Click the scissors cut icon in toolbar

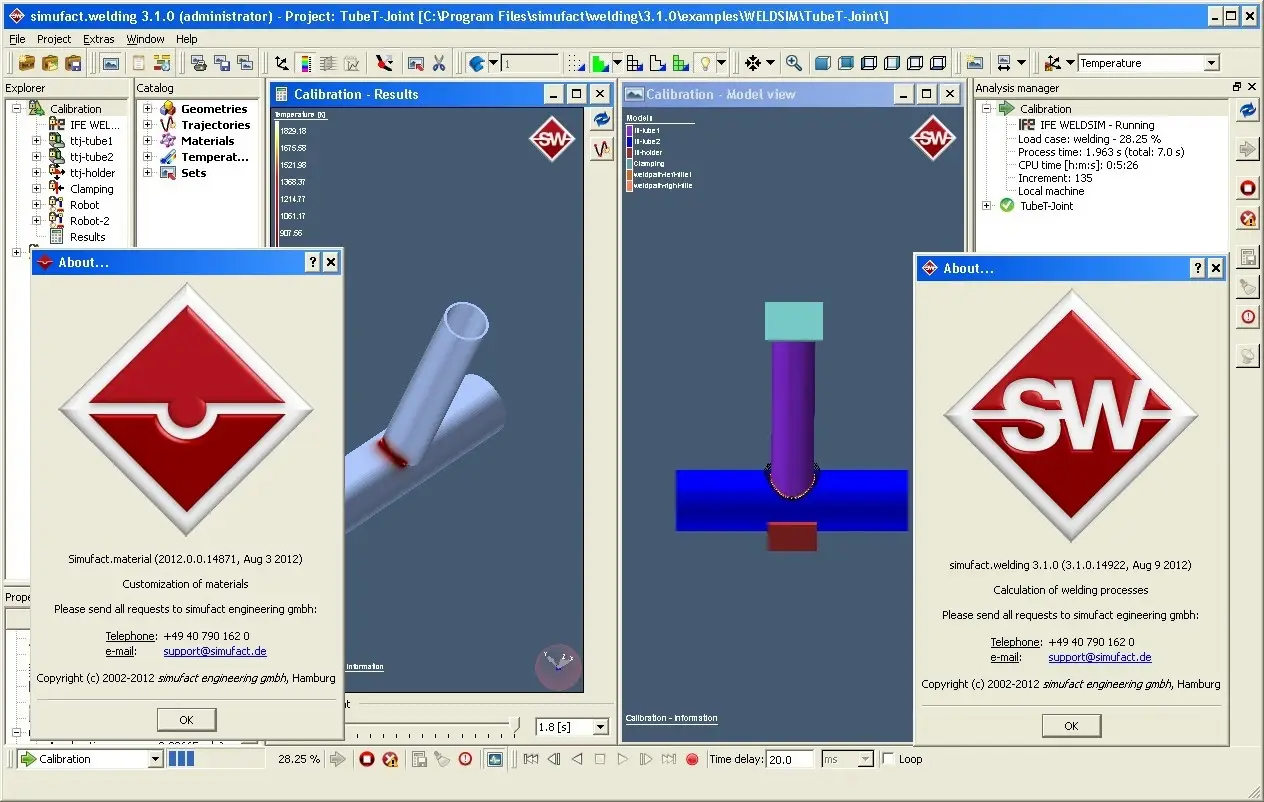point(438,63)
